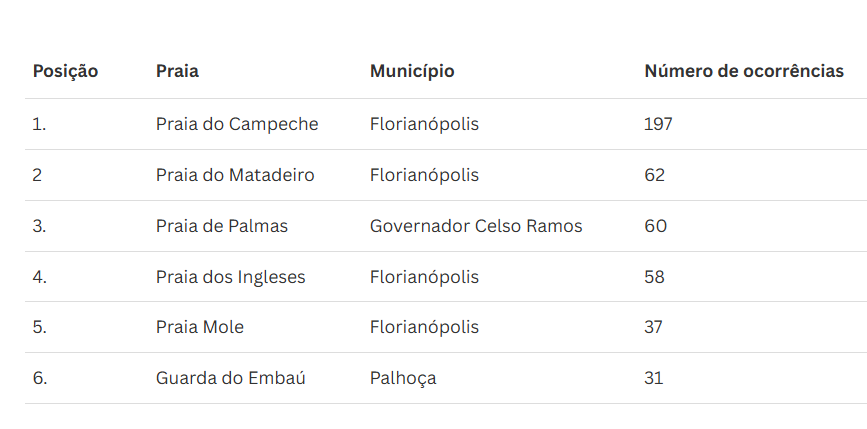Select the Praia Mole cell
The width and height of the screenshot is (867, 429).
(200, 327)
